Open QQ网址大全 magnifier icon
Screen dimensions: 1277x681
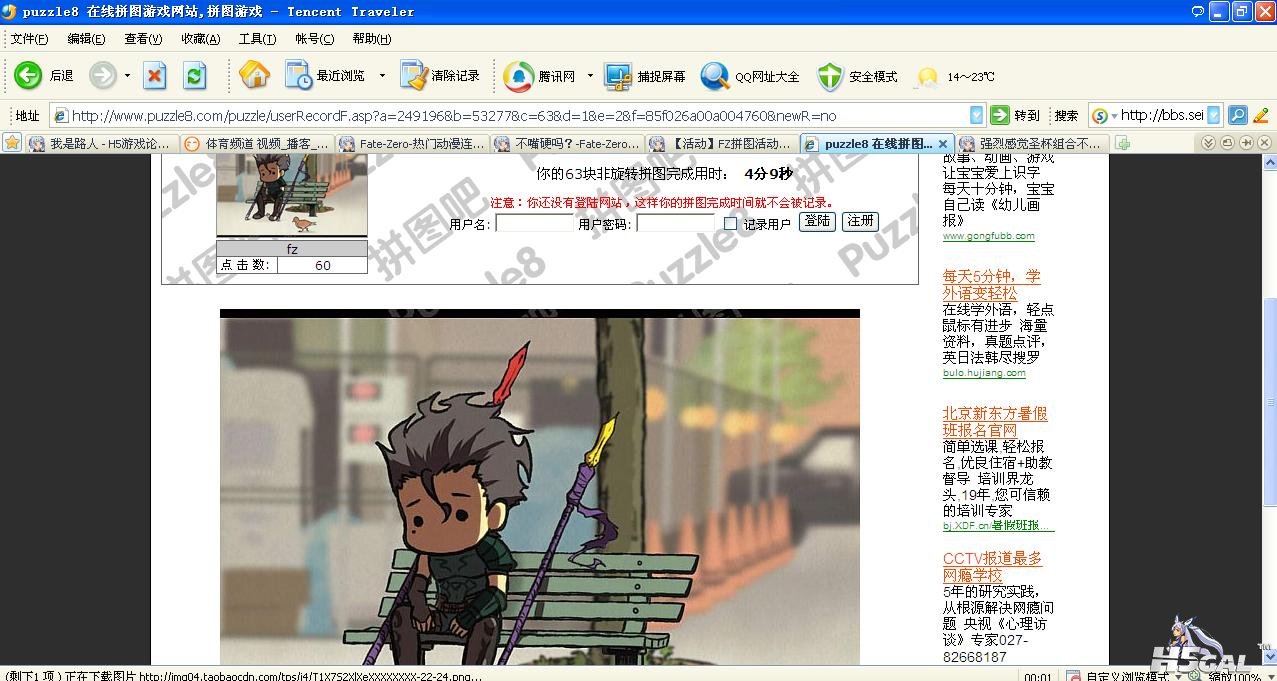[x=715, y=75]
